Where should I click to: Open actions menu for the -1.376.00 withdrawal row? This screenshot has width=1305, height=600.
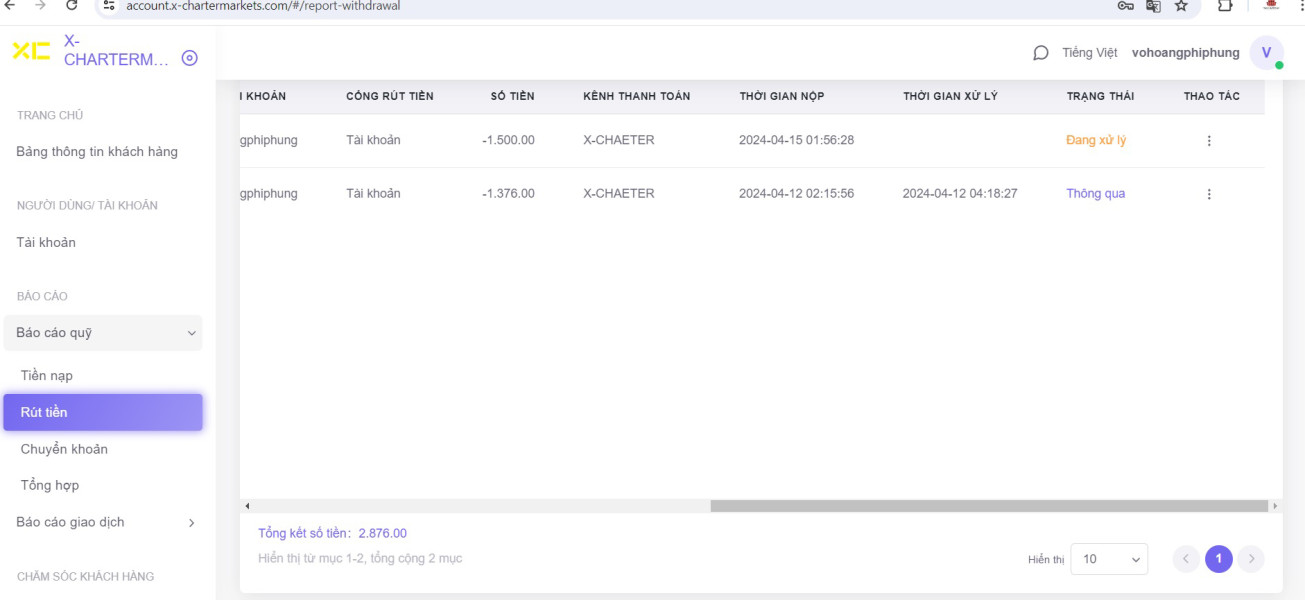(x=1209, y=194)
